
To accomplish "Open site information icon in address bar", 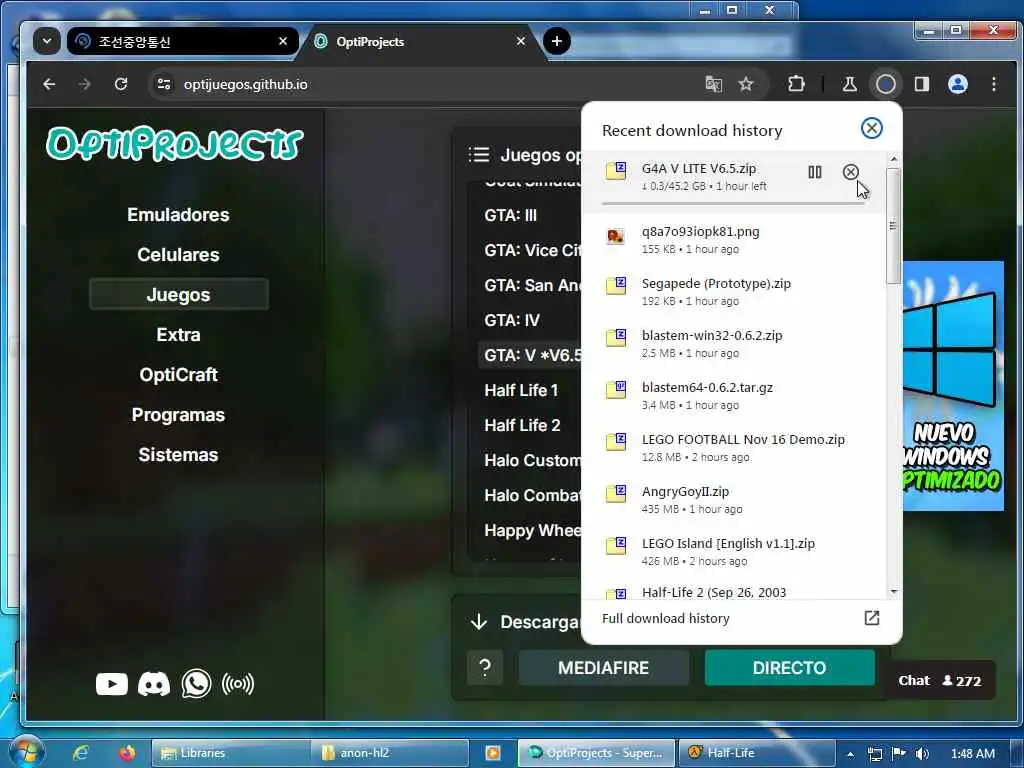I will point(164,84).
